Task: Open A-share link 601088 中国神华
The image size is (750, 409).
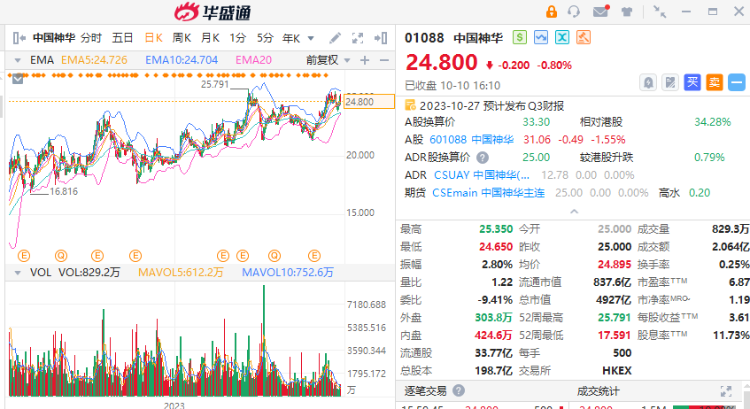Action: click(x=472, y=140)
